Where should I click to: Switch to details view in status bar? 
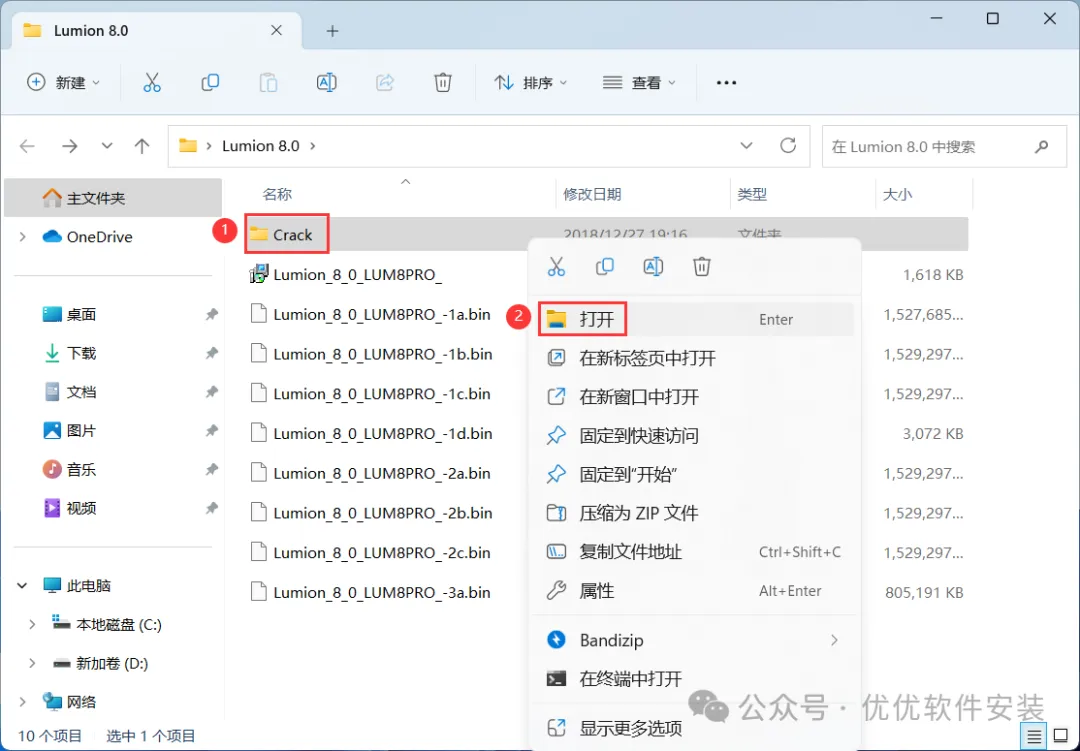click(x=1034, y=737)
